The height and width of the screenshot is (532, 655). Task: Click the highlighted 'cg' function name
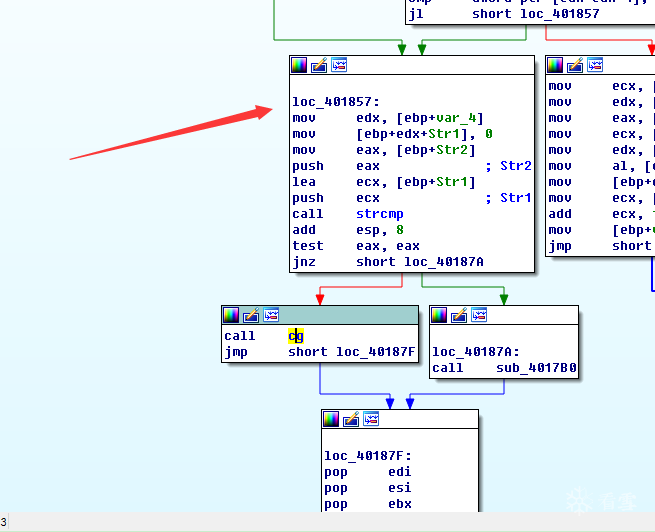pyautogui.click(x=296, y=336)
